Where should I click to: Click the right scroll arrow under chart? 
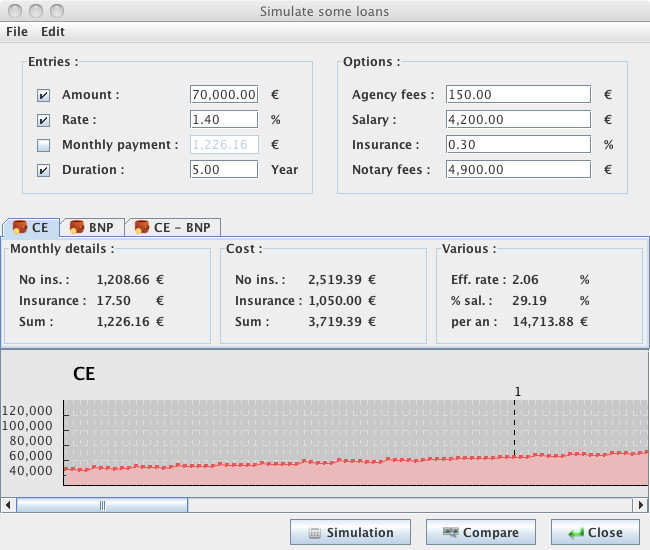[x=641, y=505]
